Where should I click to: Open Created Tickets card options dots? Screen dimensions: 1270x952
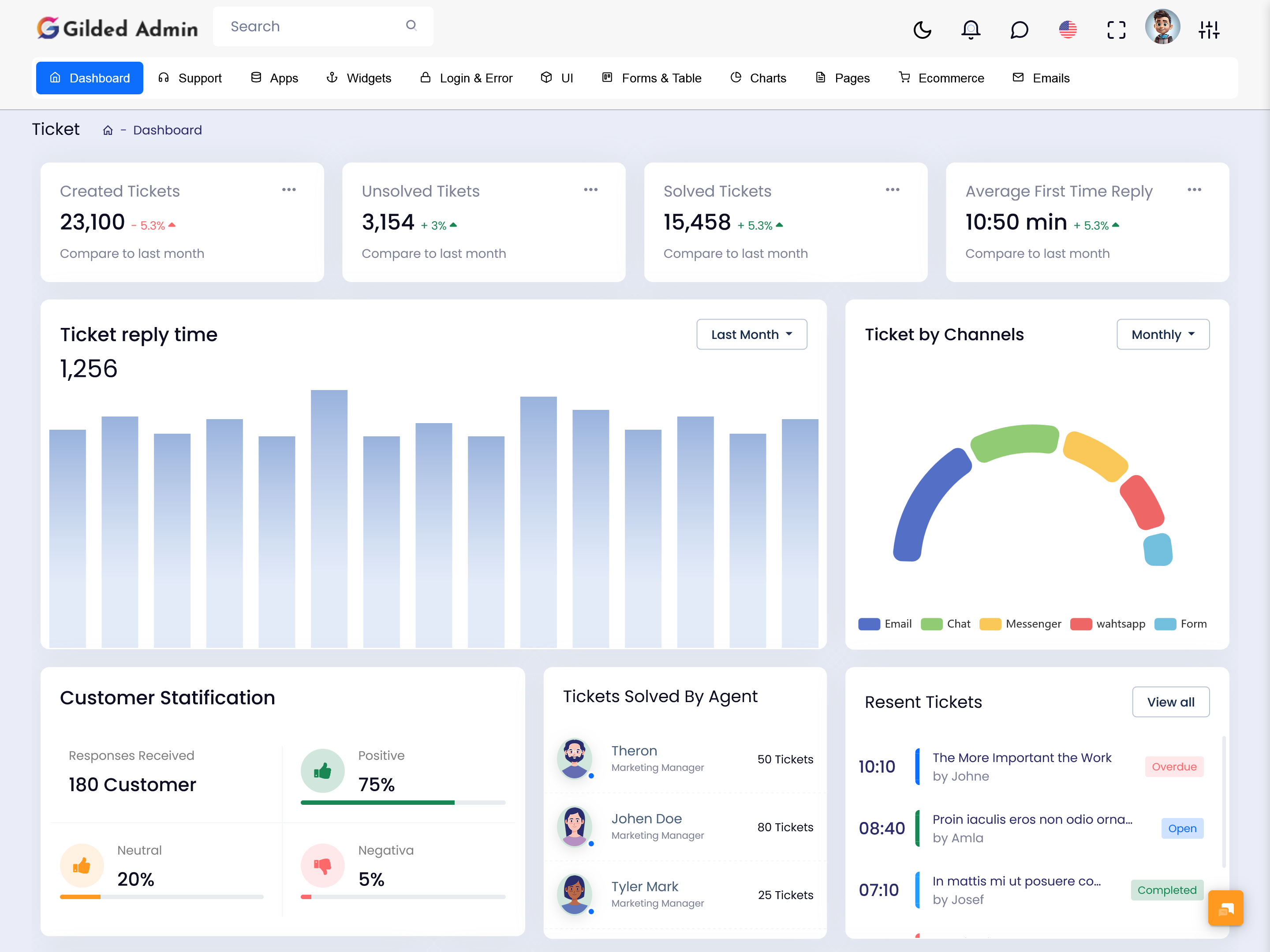(289, 190)
